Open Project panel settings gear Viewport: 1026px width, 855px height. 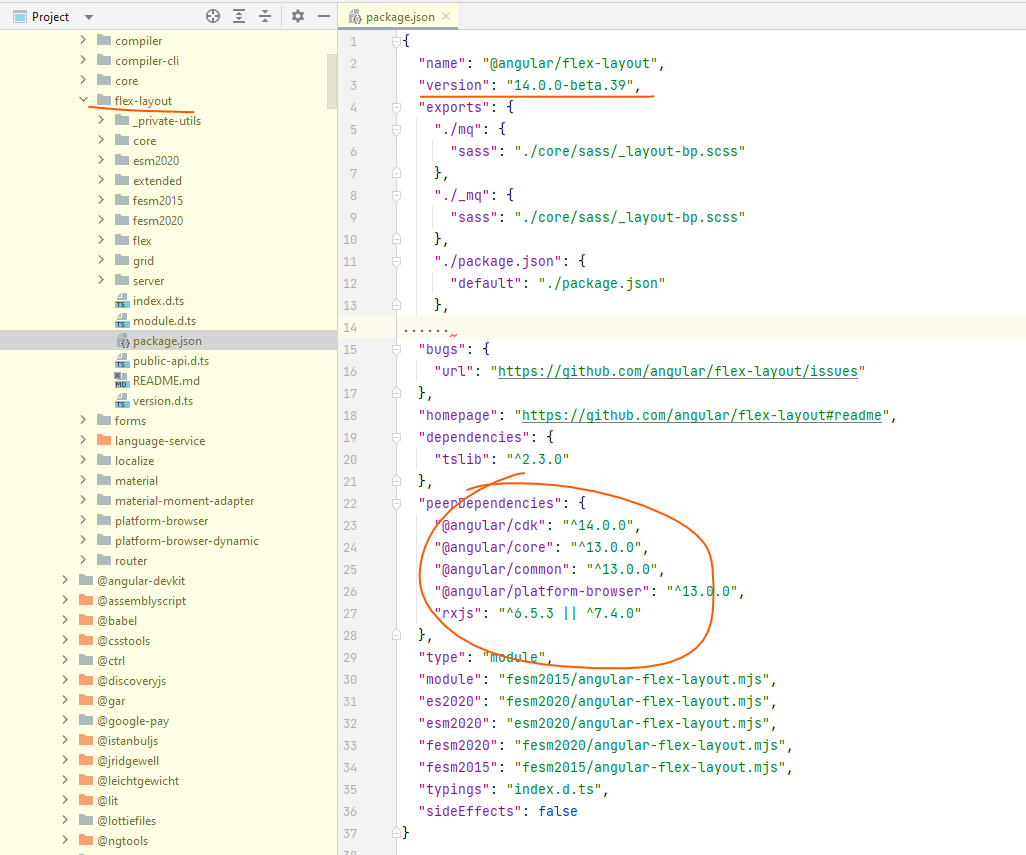pos(298,16)
